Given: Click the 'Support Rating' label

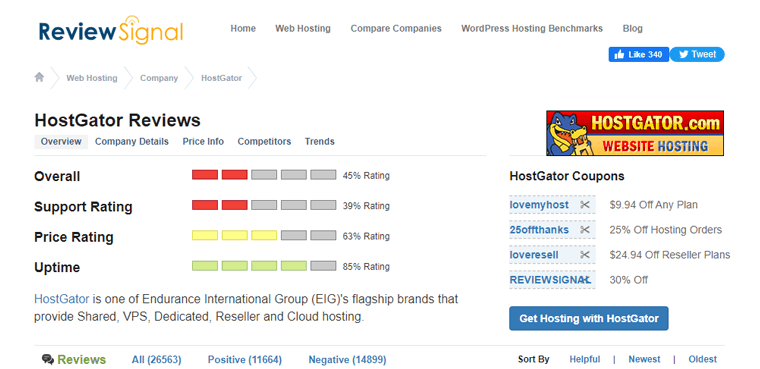Looking at the screenshot, I should coord(83,207).
